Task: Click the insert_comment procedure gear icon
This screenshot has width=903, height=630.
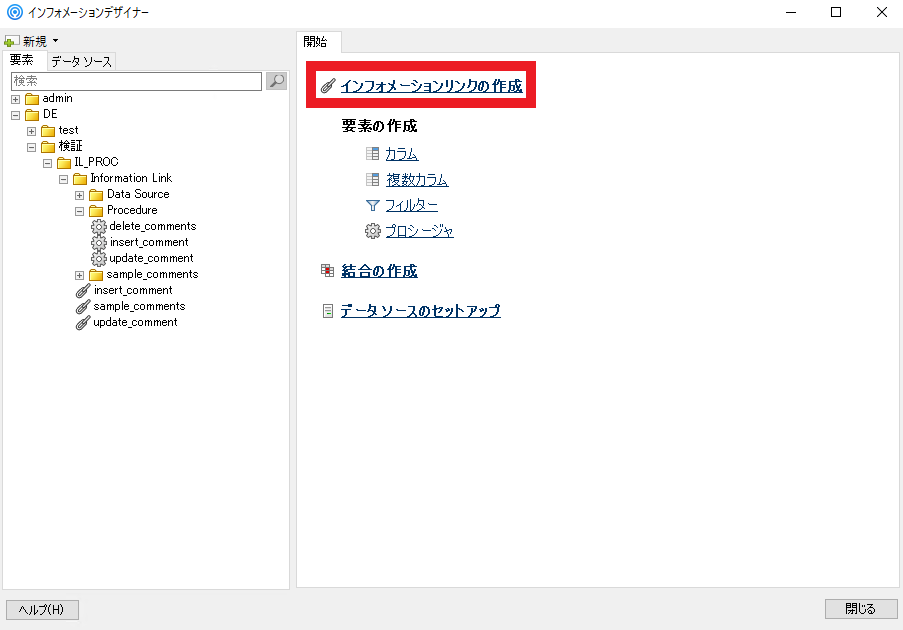Action: tap(99, 242)
